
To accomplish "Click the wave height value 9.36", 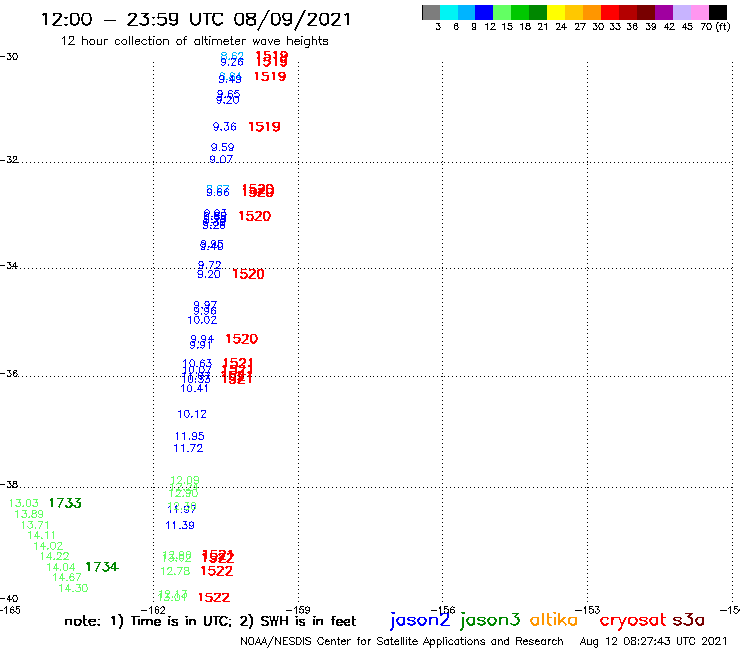I will tap(225, 127).
